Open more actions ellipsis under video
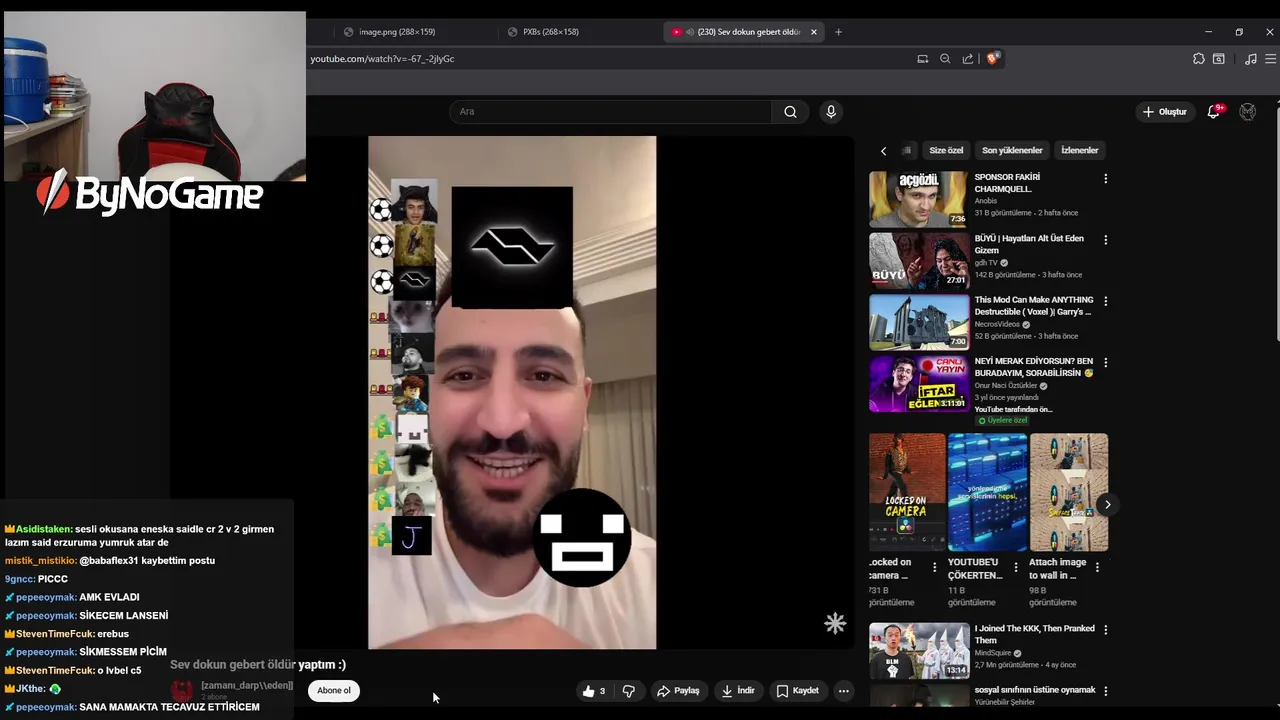Screen dimensions: 1280x720 click(x=844, y=691)
